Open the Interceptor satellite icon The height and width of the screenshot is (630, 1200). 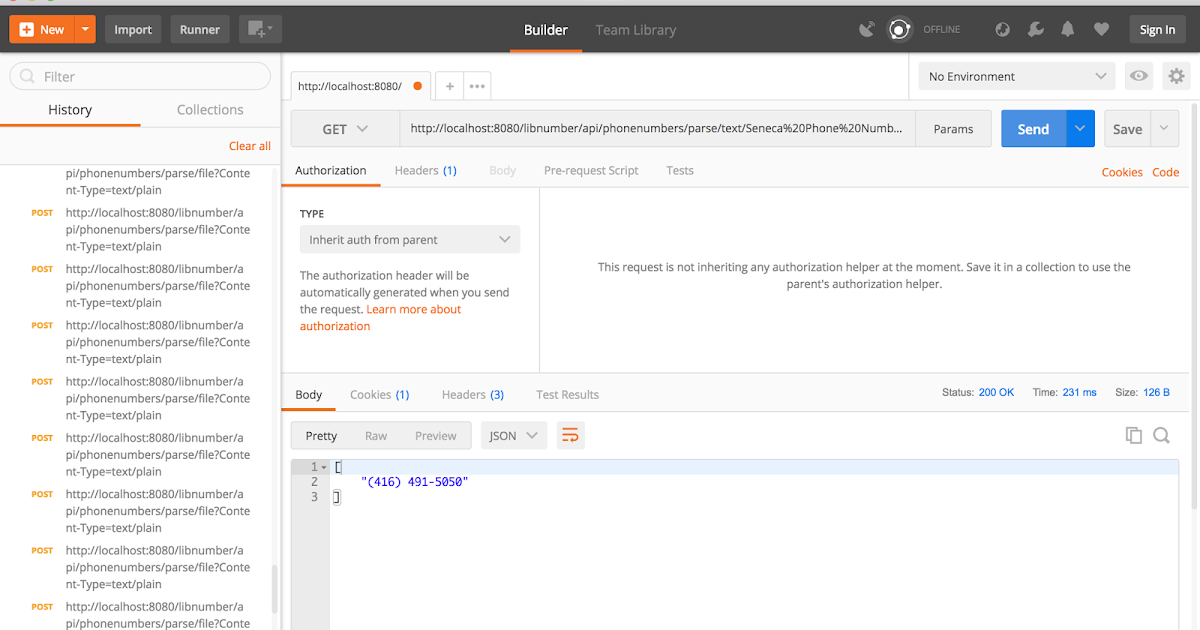coord(866,29)
